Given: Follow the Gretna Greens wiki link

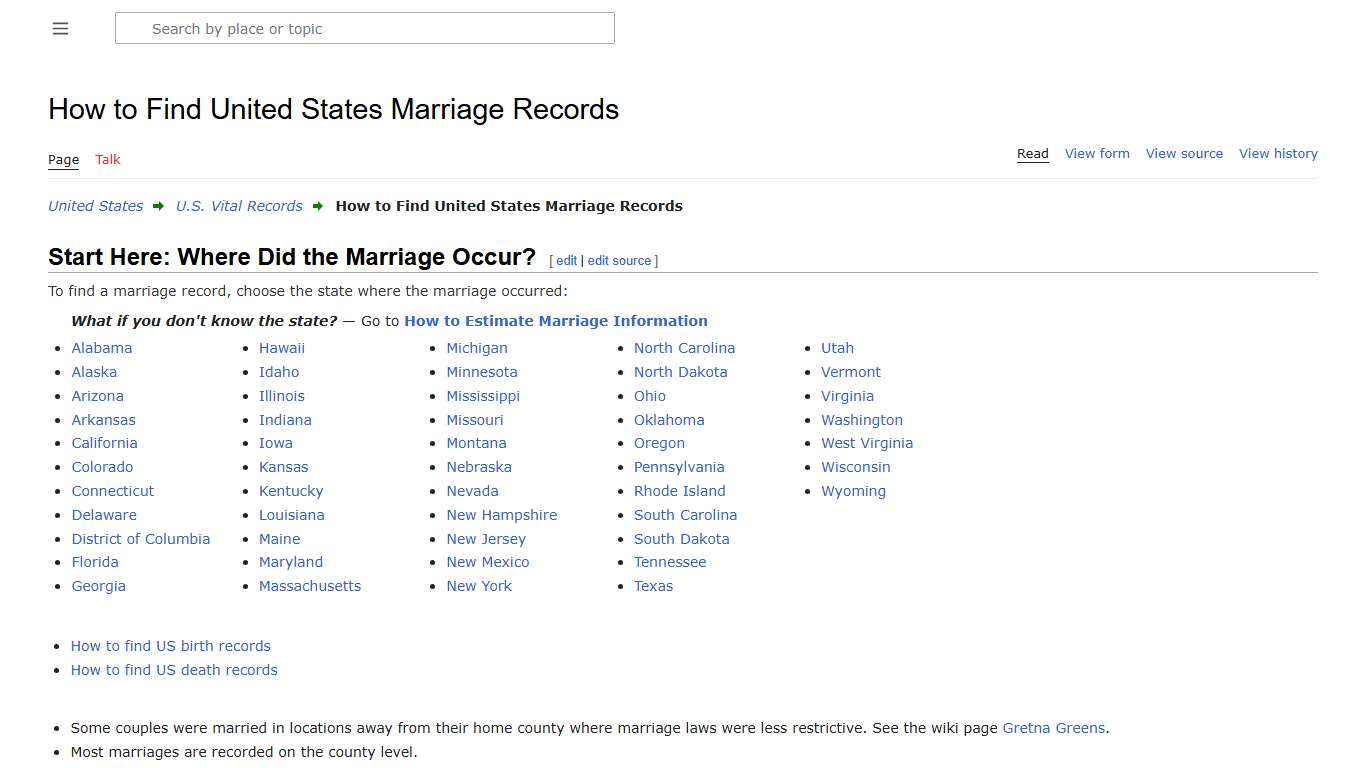Looking at the screenshot, I should tap(1053, 728).
